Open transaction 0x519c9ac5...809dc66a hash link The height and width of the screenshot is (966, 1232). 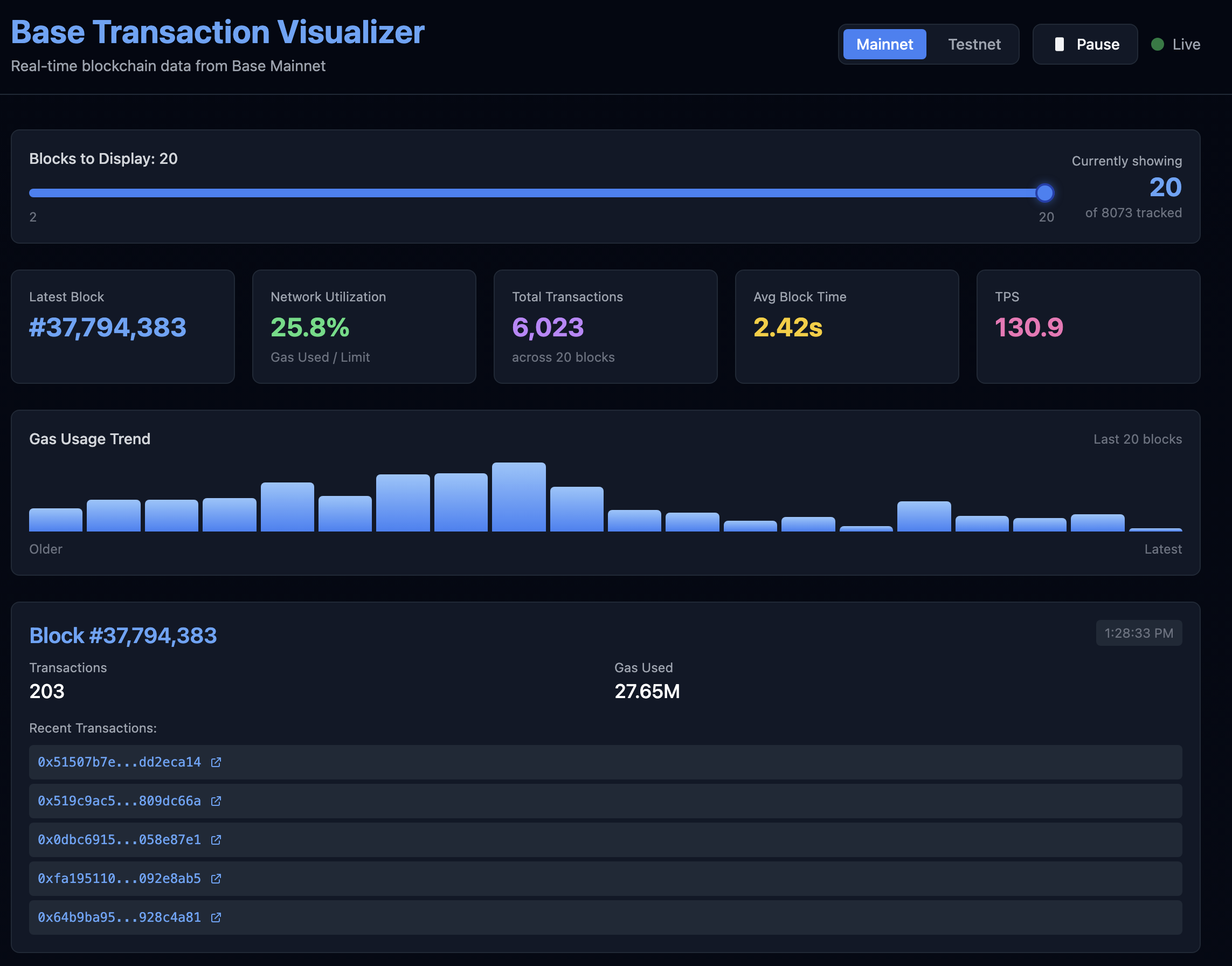(x=119, y=801)
